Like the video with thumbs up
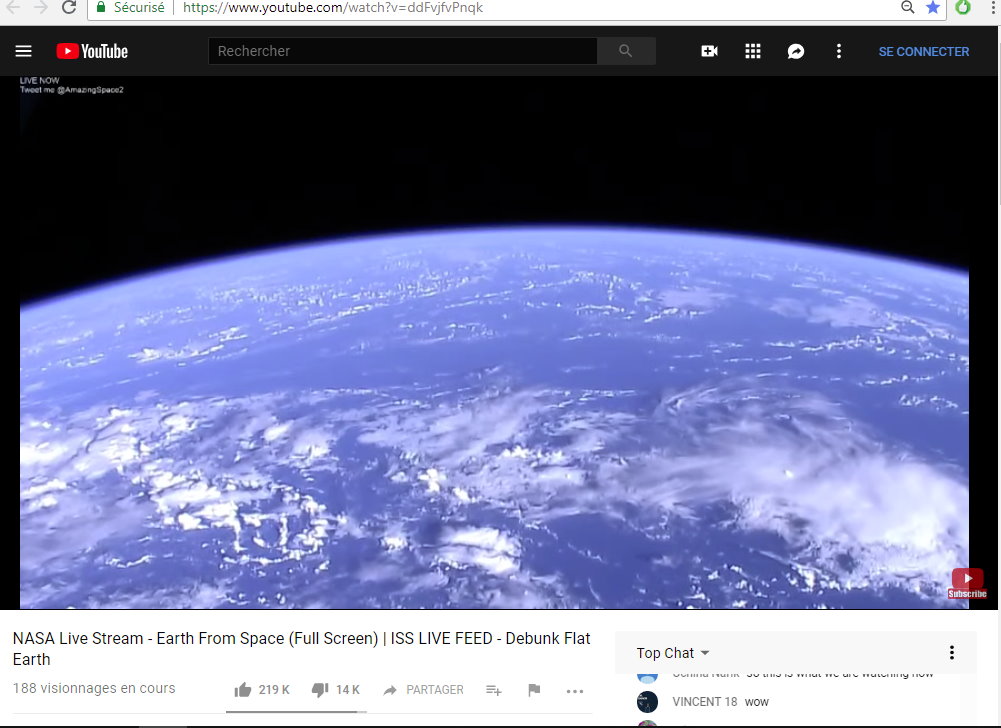The width and height of the screenshot is (1001, 728). click(262, 690)
